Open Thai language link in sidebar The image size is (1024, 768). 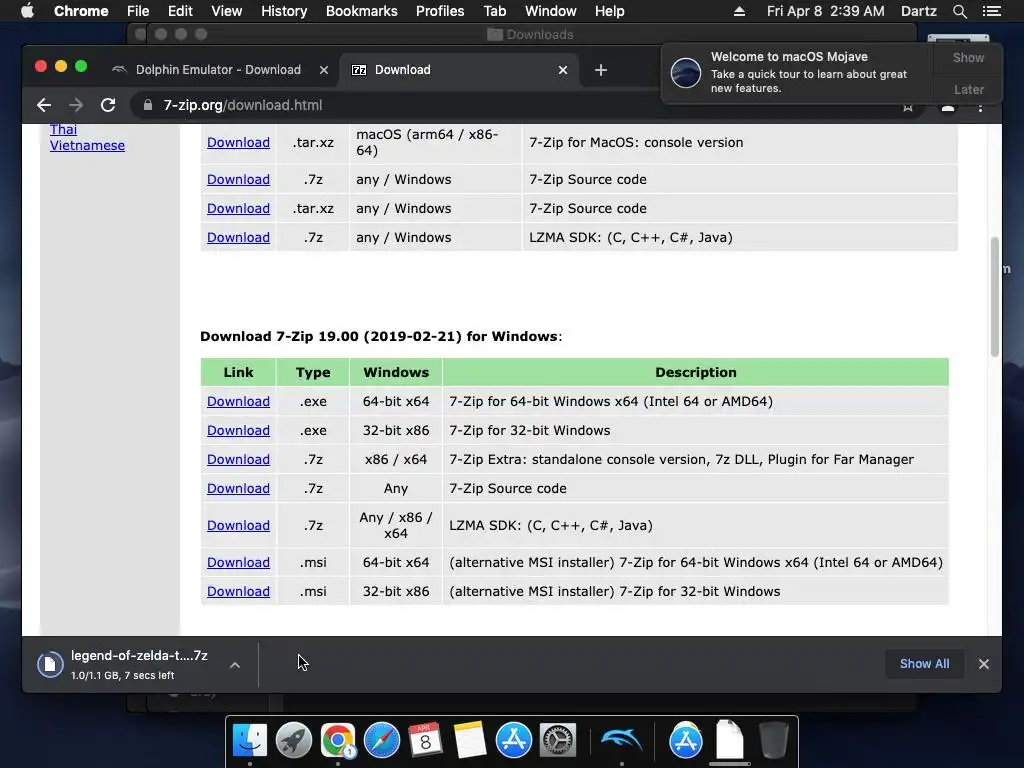click(x=63, y=129)
